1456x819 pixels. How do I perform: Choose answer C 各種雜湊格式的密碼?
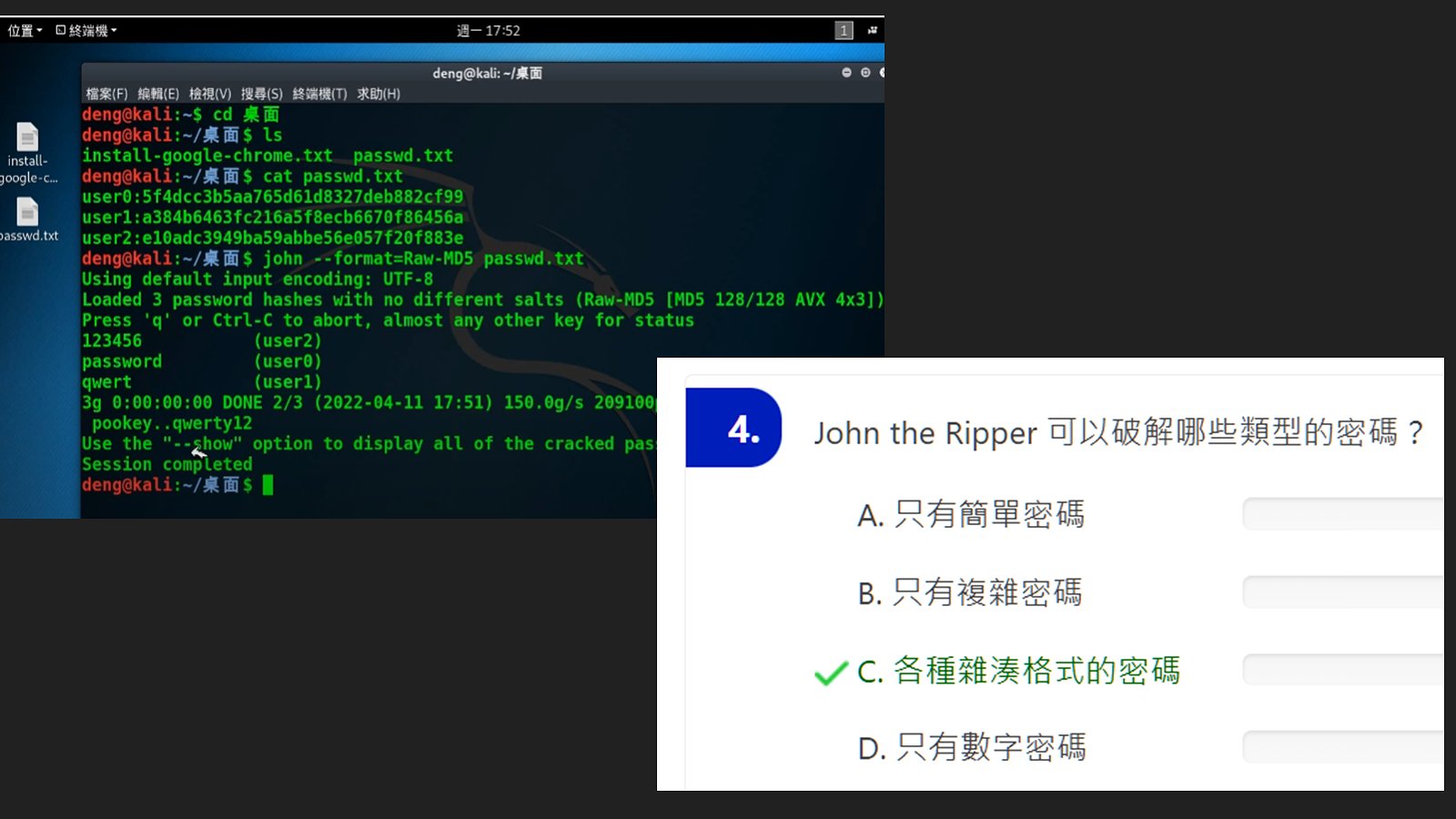(x=1019, y=672)
